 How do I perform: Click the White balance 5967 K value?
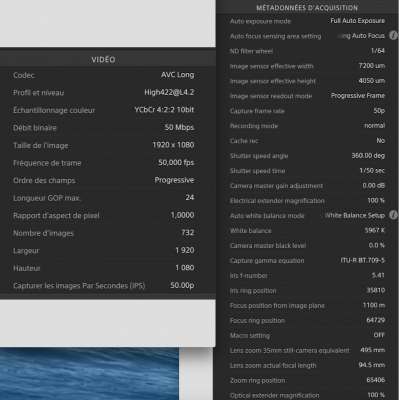375,230
